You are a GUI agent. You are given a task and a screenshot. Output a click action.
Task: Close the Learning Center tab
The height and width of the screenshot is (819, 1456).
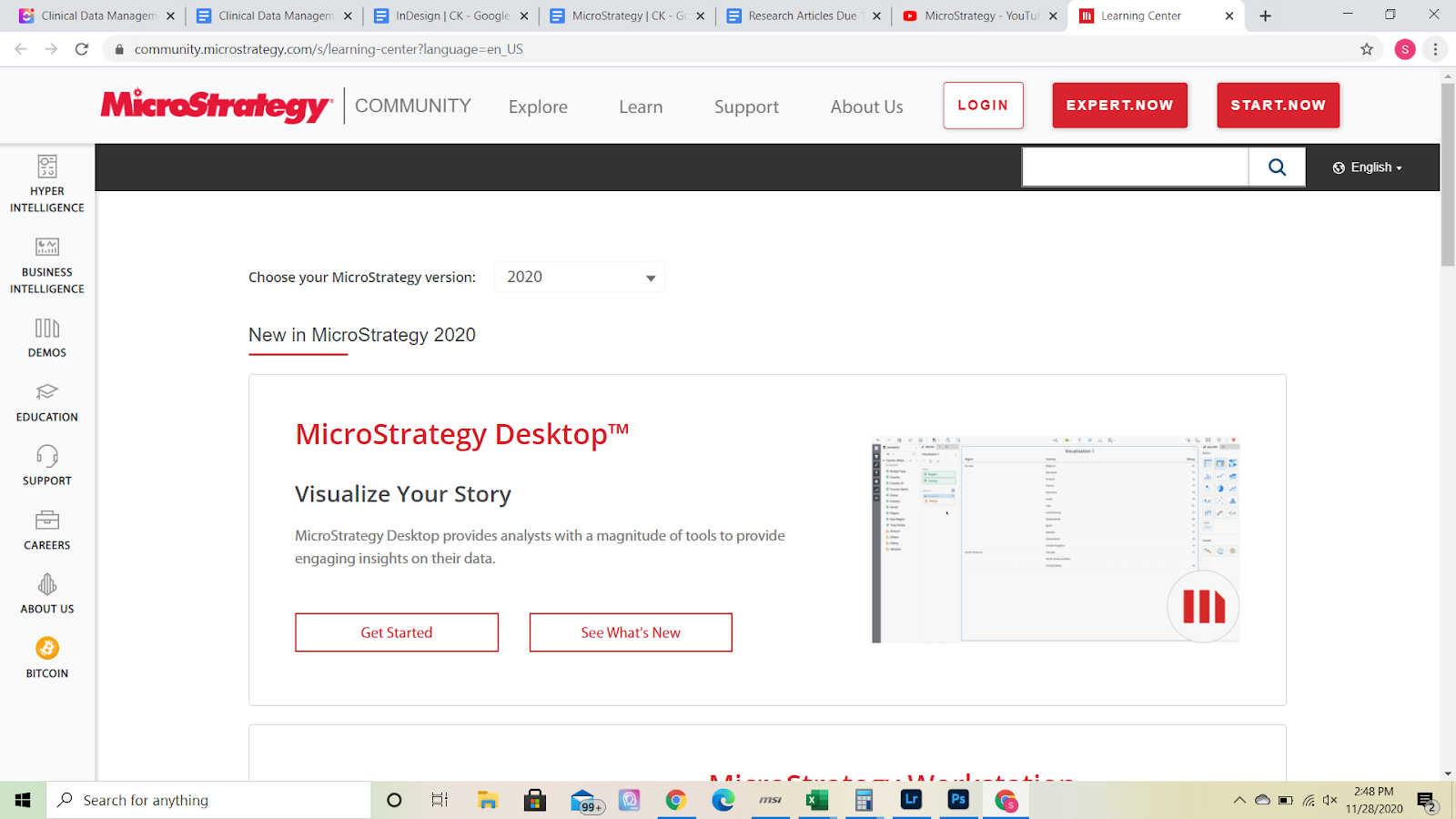(1229, 15)
